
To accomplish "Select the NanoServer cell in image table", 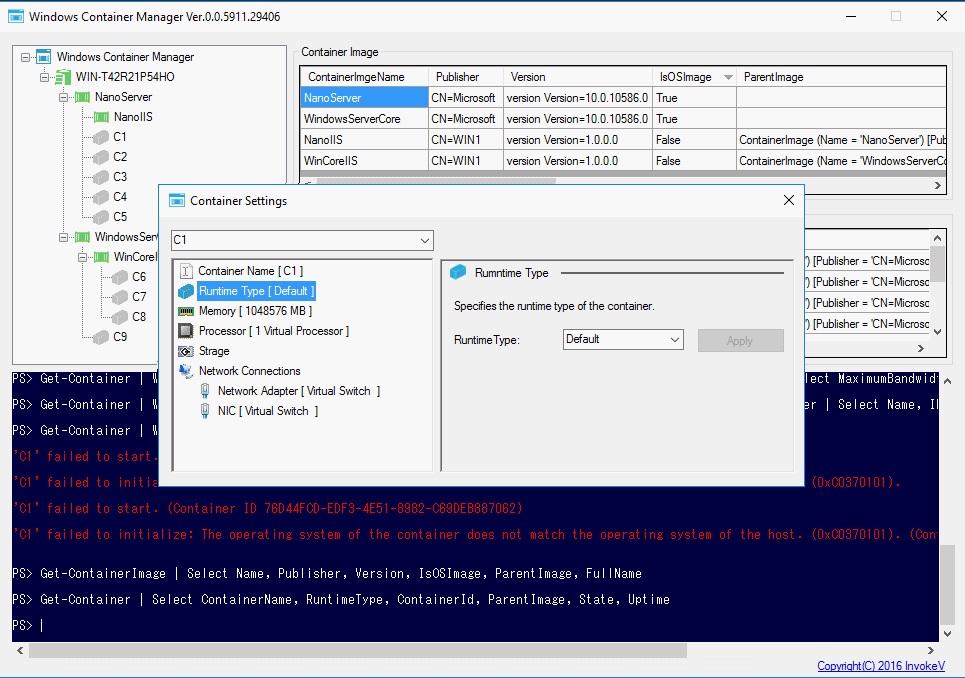I will [x=364, y=98].
